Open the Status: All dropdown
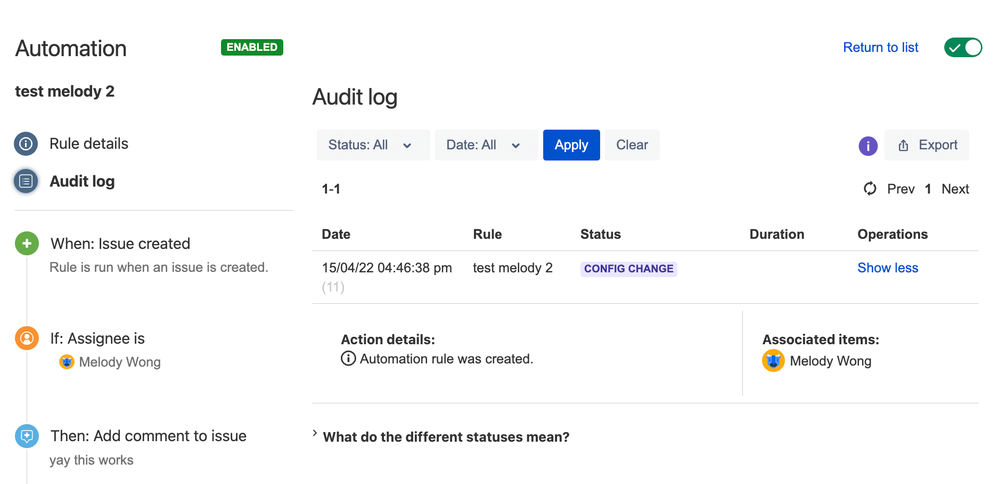This screenshot has height=484, width=999. point(373,145)
